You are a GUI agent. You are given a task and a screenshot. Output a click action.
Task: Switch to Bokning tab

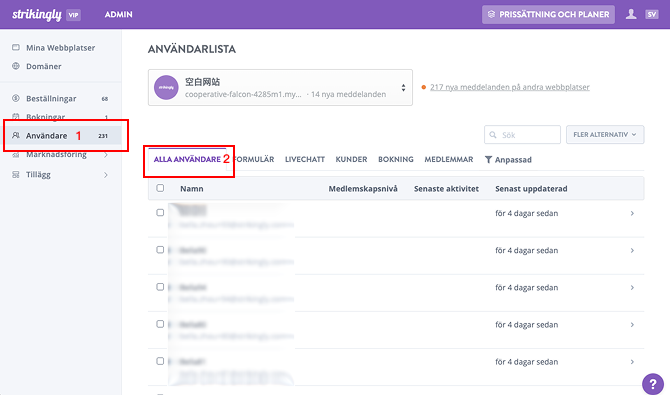[x=396, y=159]
